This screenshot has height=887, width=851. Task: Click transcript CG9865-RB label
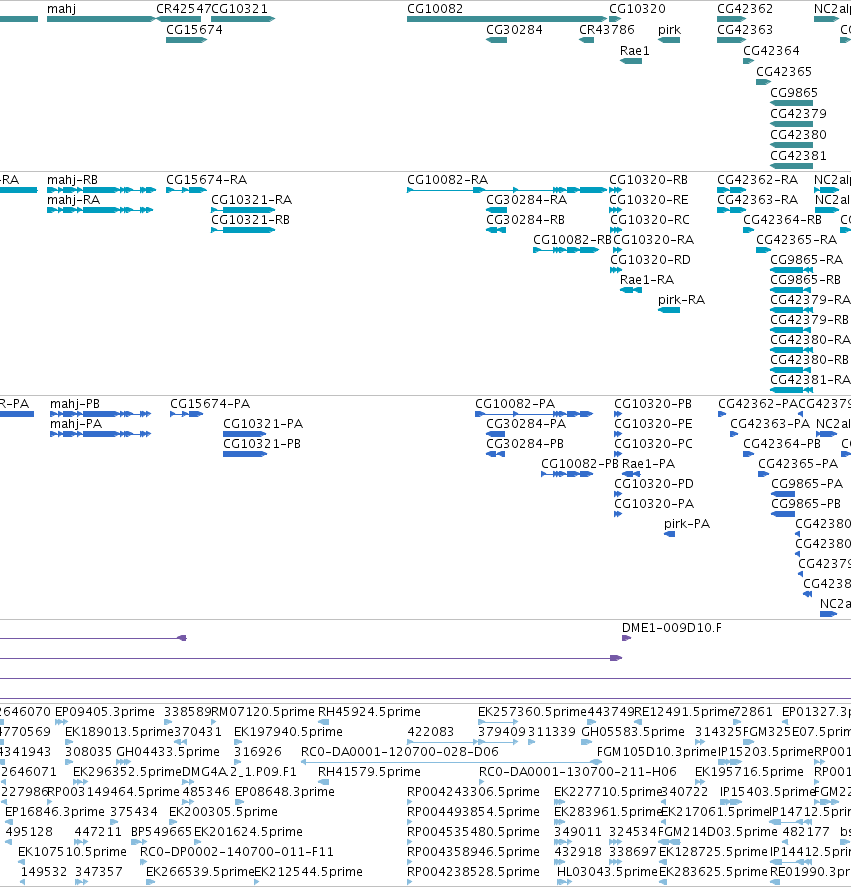click(x=805, y=279)
